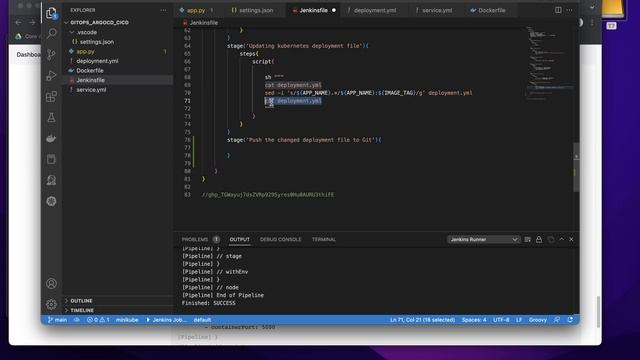
Task: Synchronize changes icon in status bar
Action: tap(77, 320)
